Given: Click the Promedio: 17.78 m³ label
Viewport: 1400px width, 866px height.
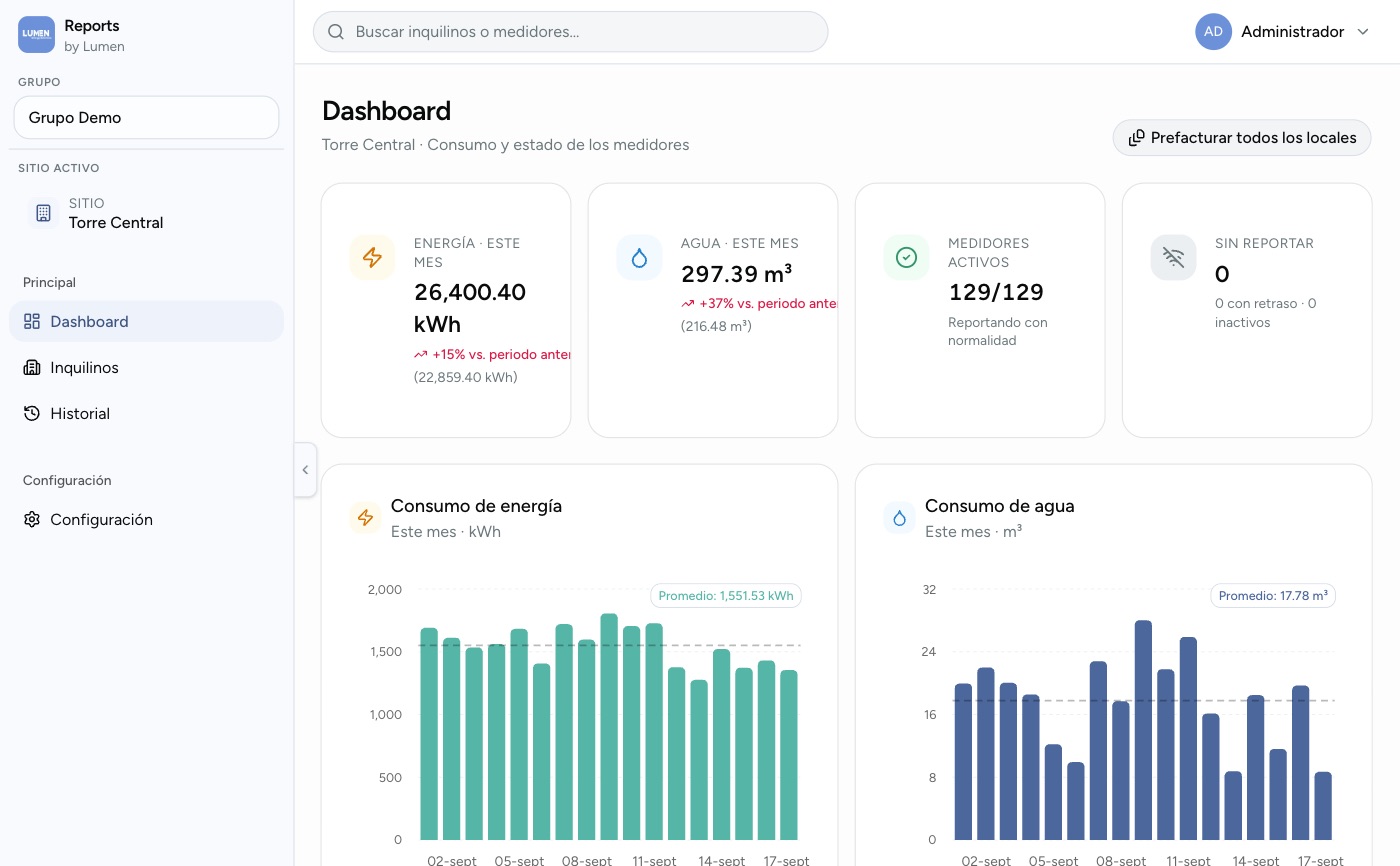Looking at the screenshot, I should coord(1273,596).
